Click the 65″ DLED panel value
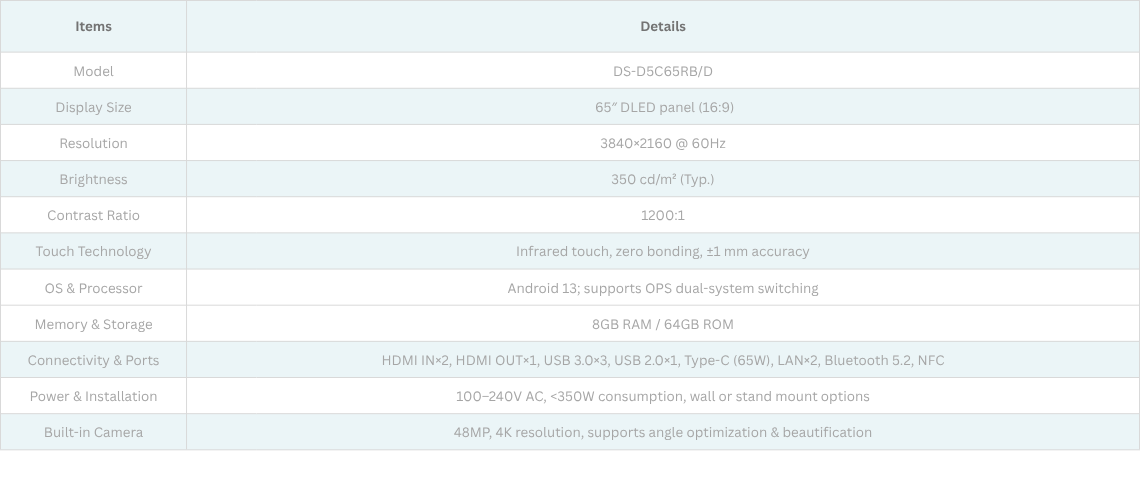The image size is (1140, 500). click(663, 107)
